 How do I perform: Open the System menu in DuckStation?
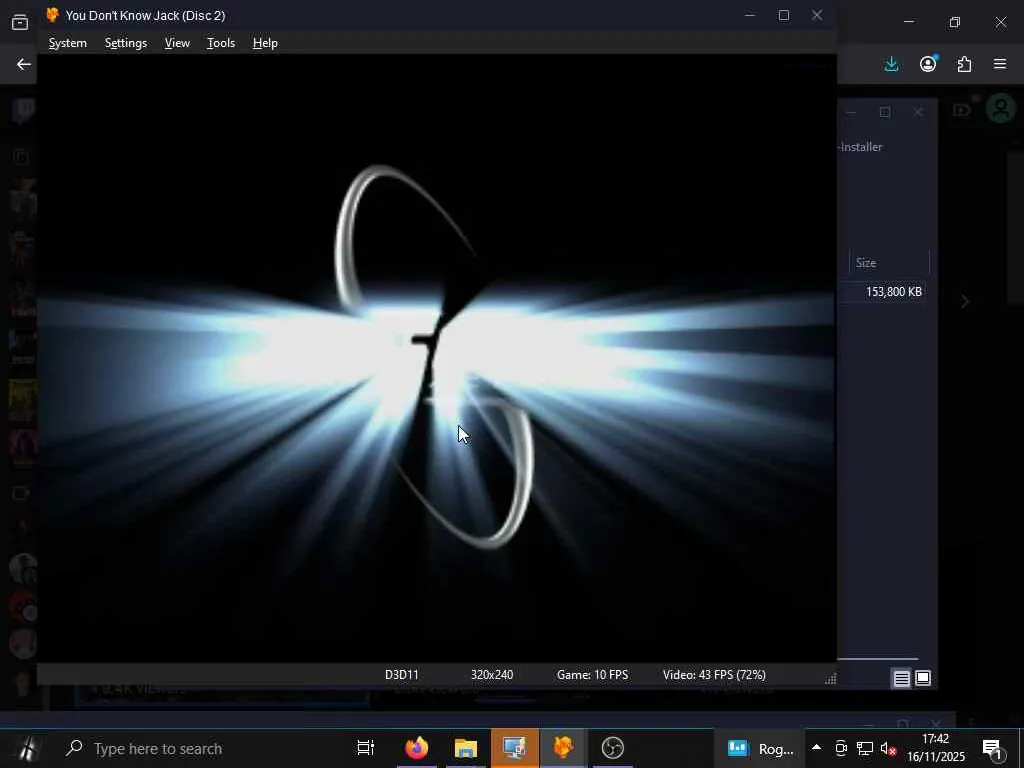coord(67,43)
